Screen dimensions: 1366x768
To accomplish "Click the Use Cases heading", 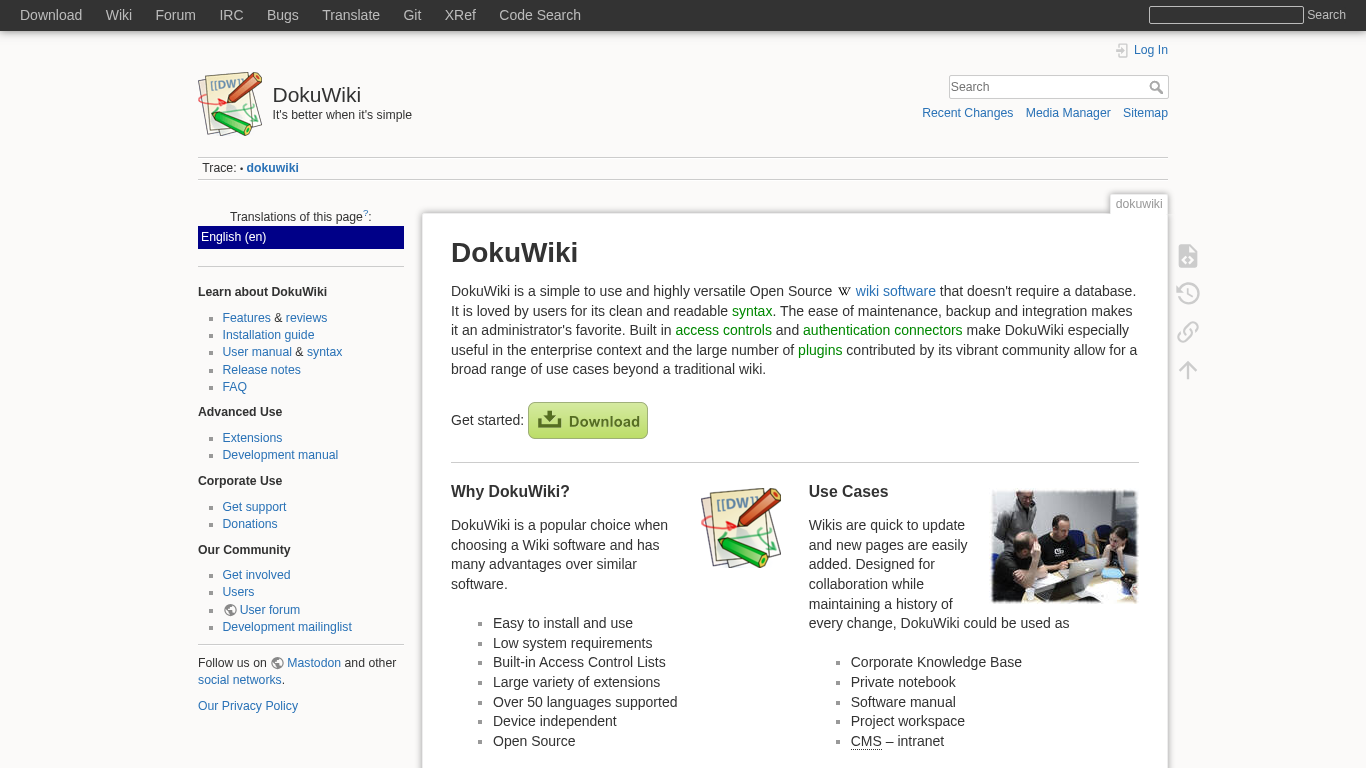I will point(848,492).
